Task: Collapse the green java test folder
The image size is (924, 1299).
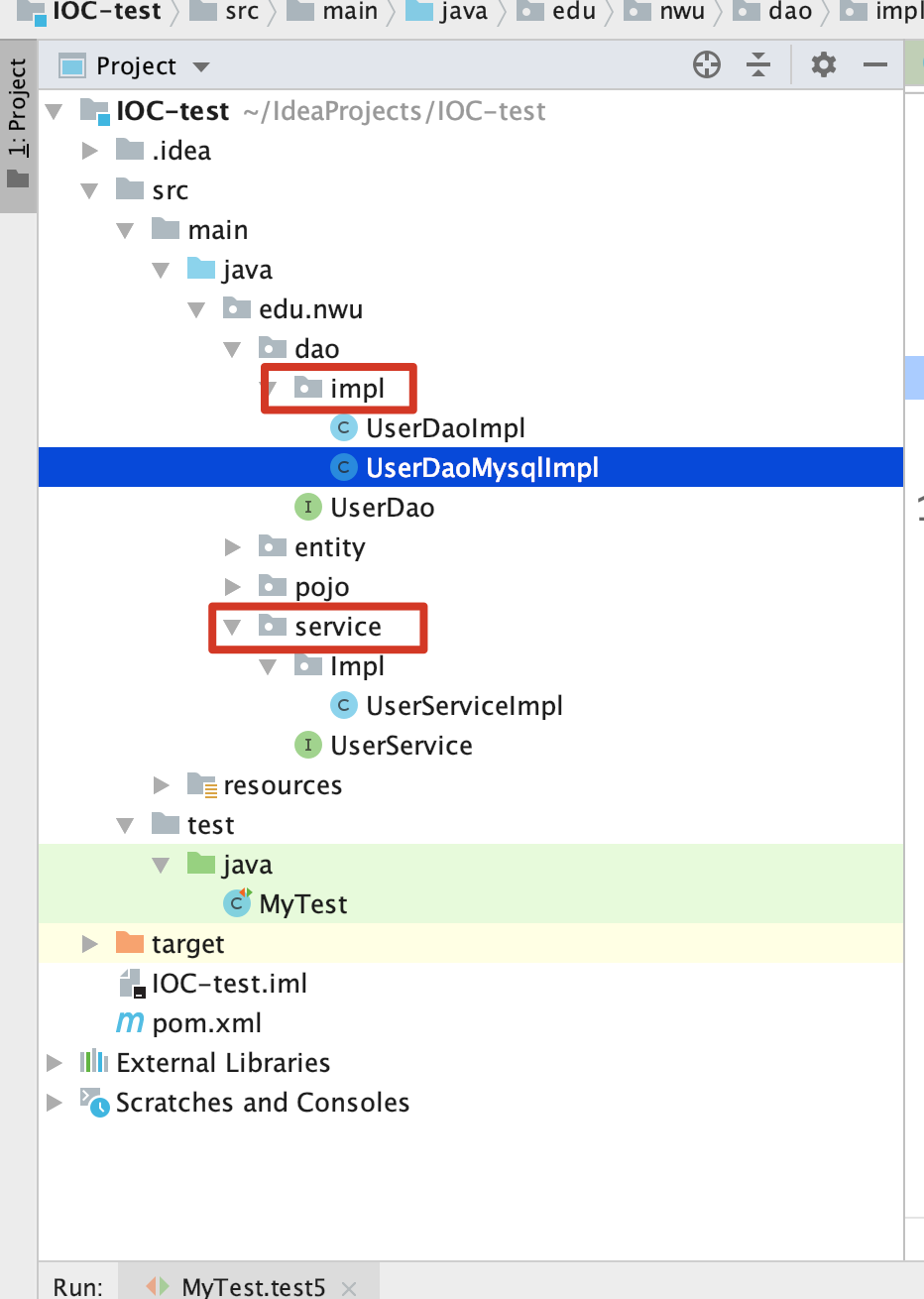Action: click(161, 865)
